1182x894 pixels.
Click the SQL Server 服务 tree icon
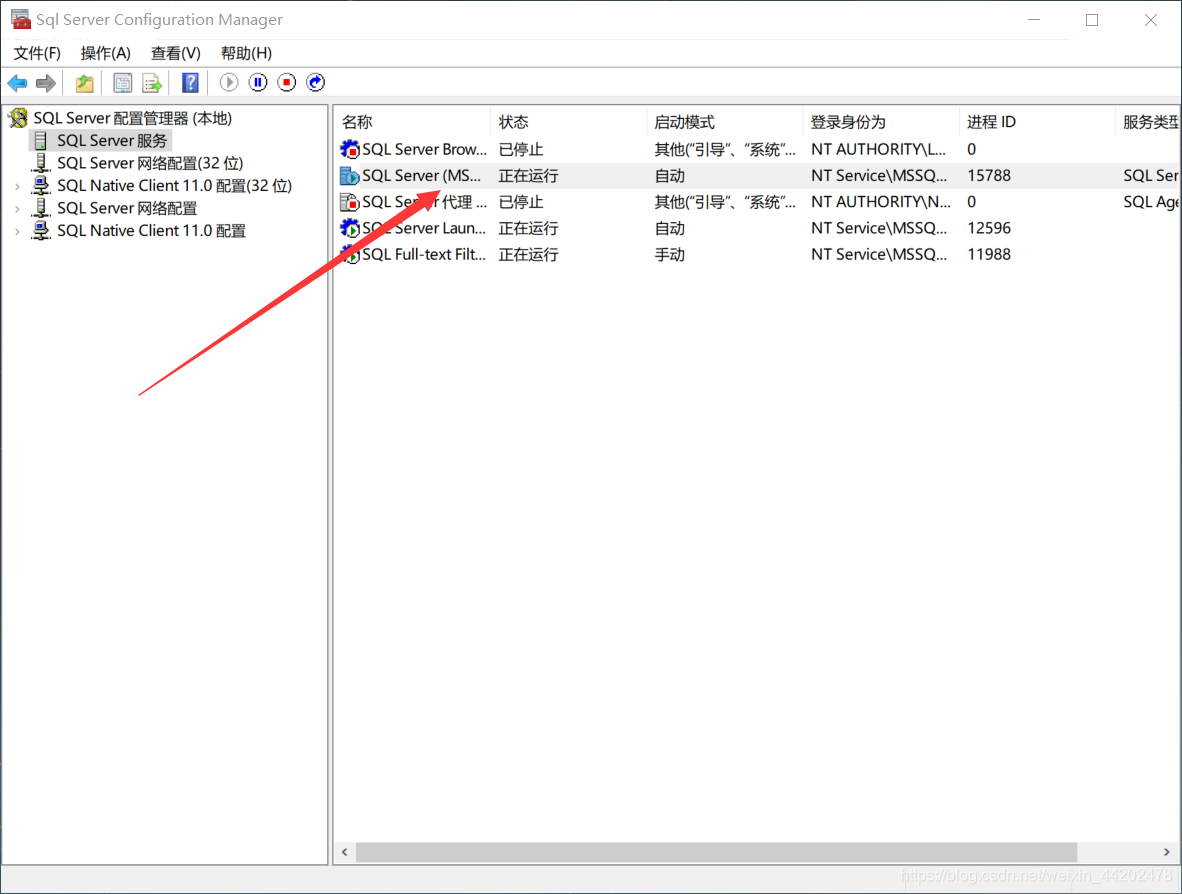tap(41, 140)
